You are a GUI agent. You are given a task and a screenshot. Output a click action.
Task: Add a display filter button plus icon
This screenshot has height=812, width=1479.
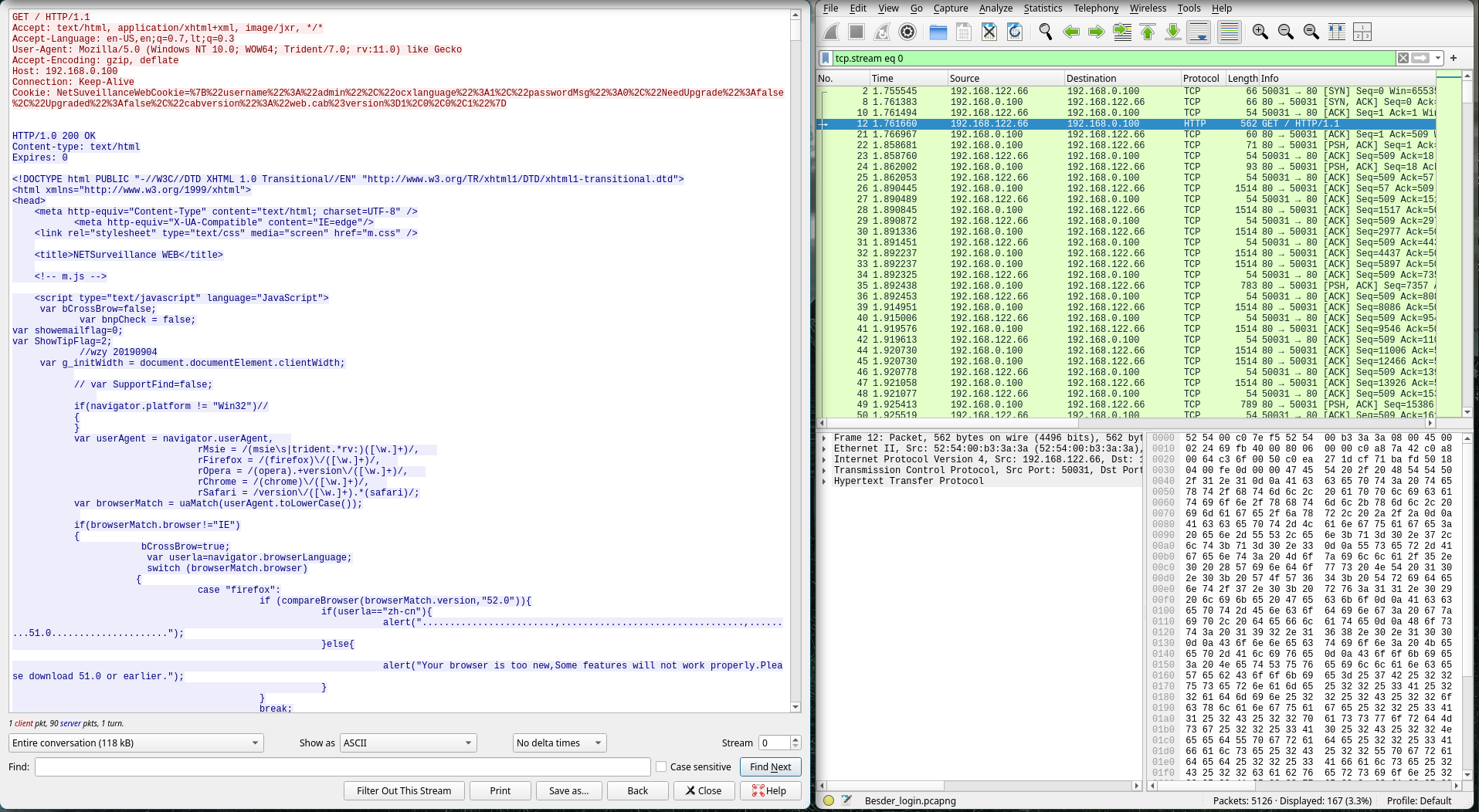pos(1454,58)
